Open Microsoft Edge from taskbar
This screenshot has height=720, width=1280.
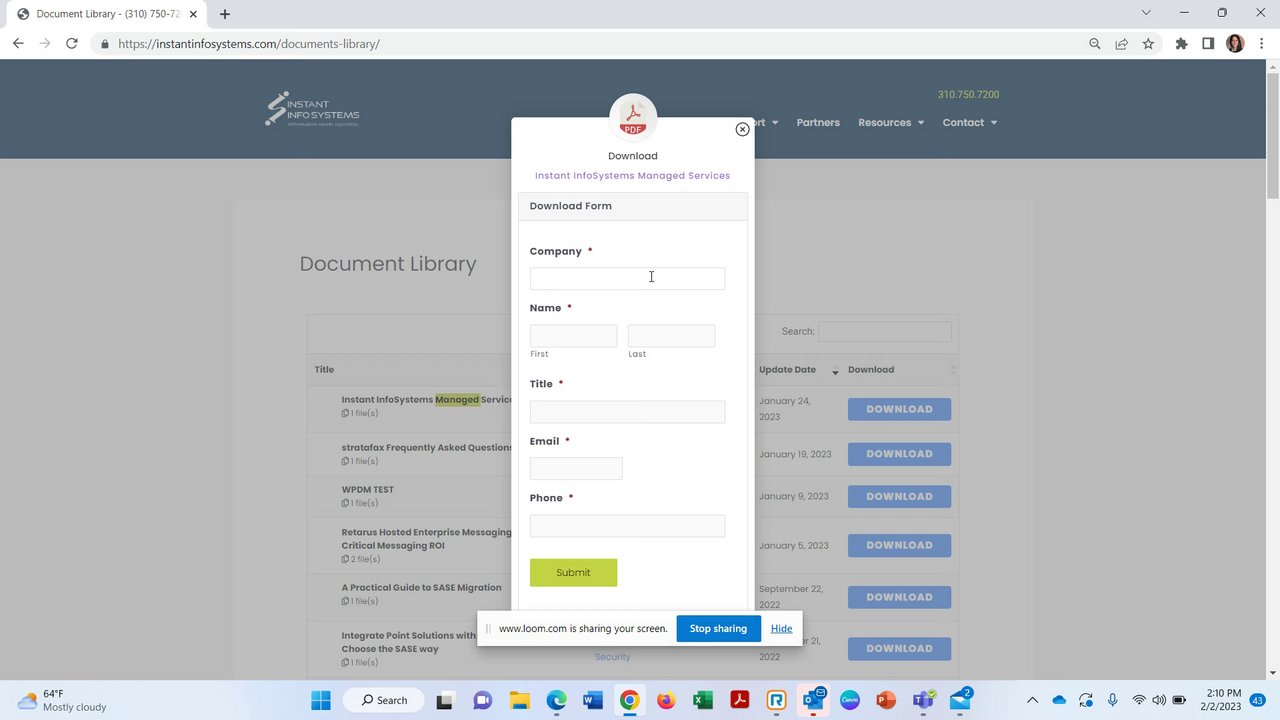pyautogui.click(x=556, y=700)
